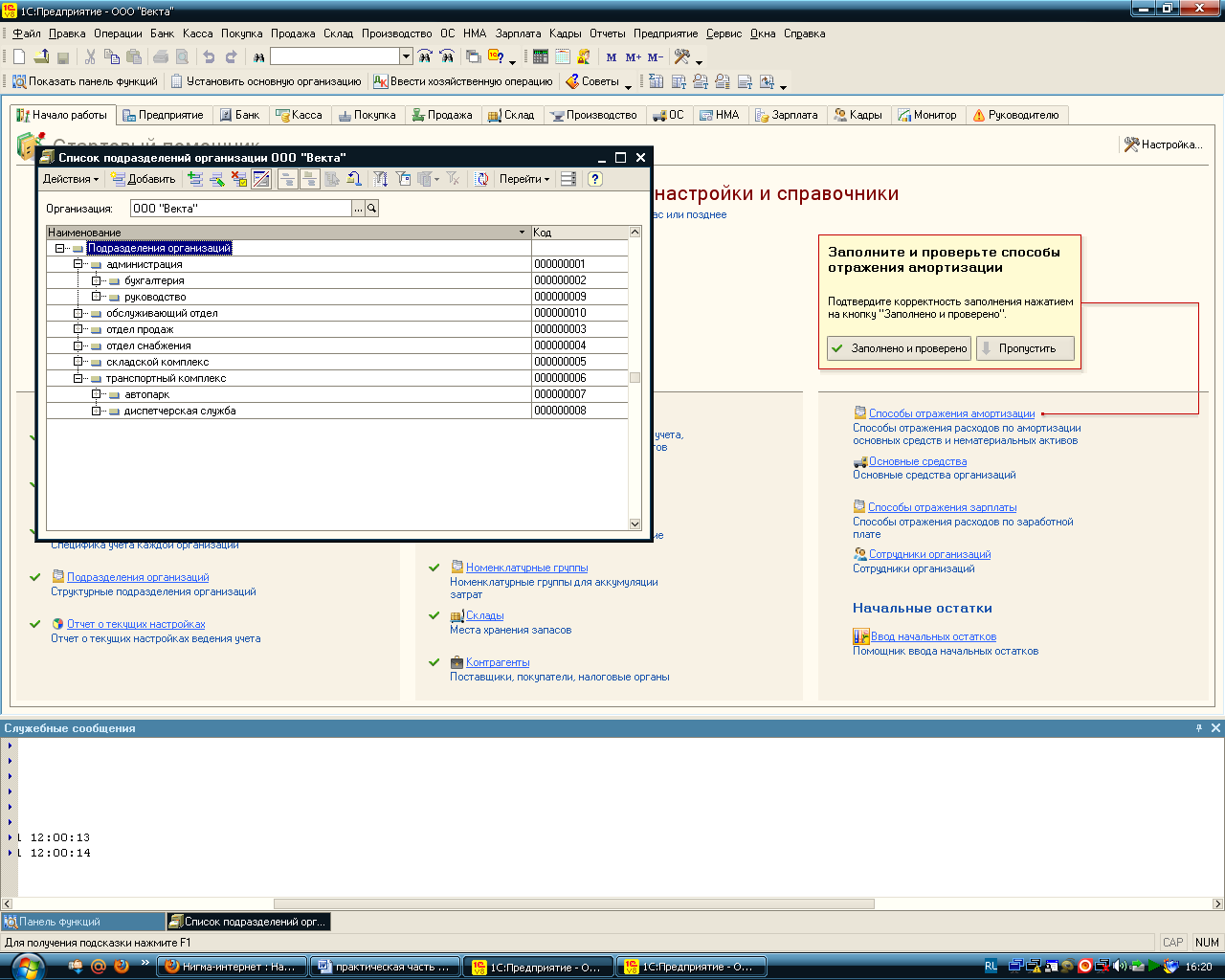The width and height of the screenshot is (1225, 980).
Task: Click Filter and sort funnel icon
Action: point(380,179)
